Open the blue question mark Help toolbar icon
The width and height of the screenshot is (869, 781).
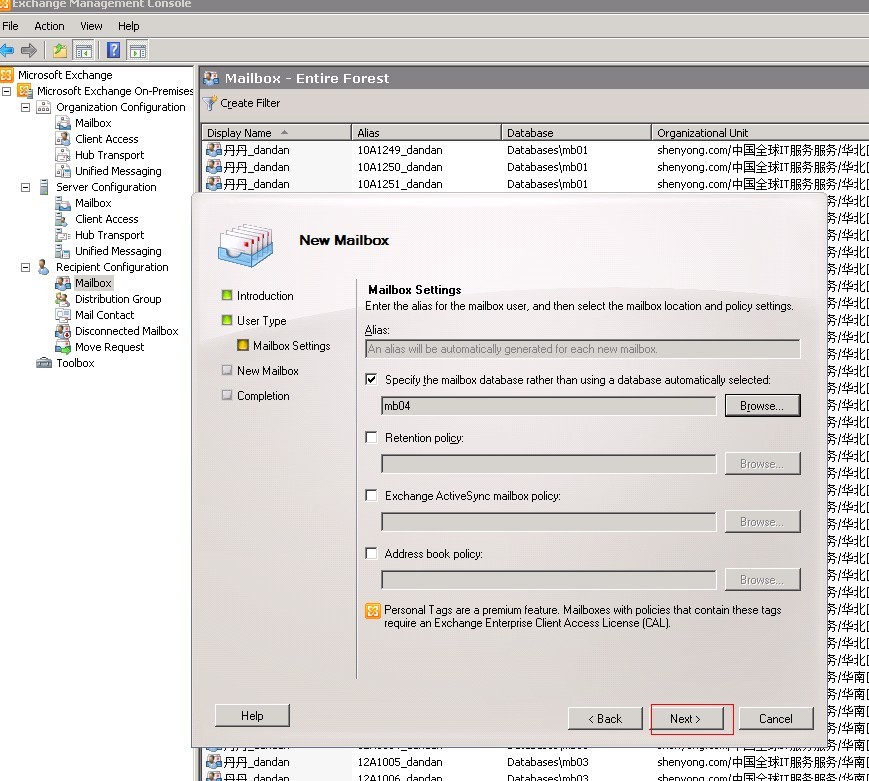click(113, 50)
